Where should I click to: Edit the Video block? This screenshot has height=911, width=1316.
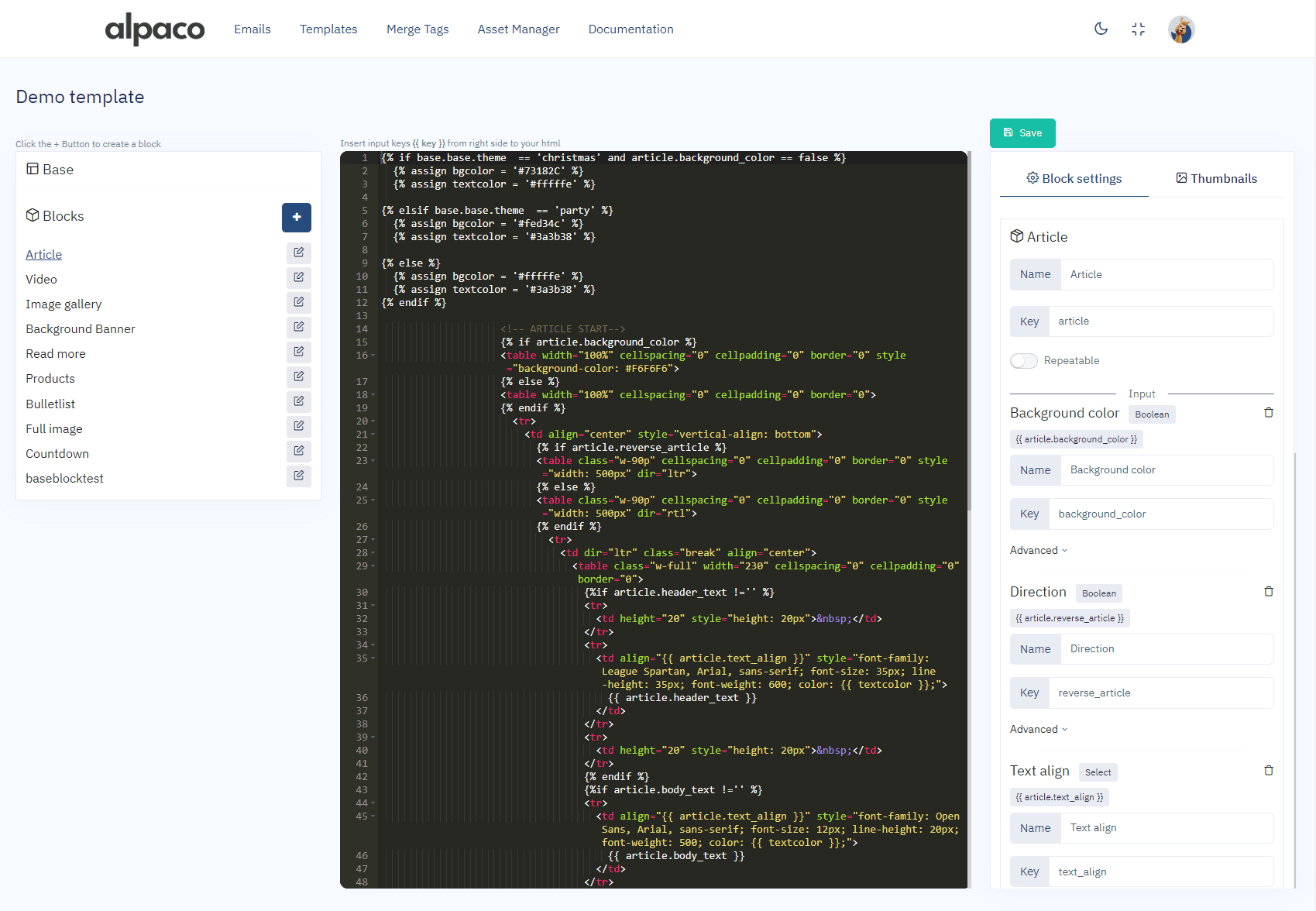pyautogui.click(x=298, y=277)
